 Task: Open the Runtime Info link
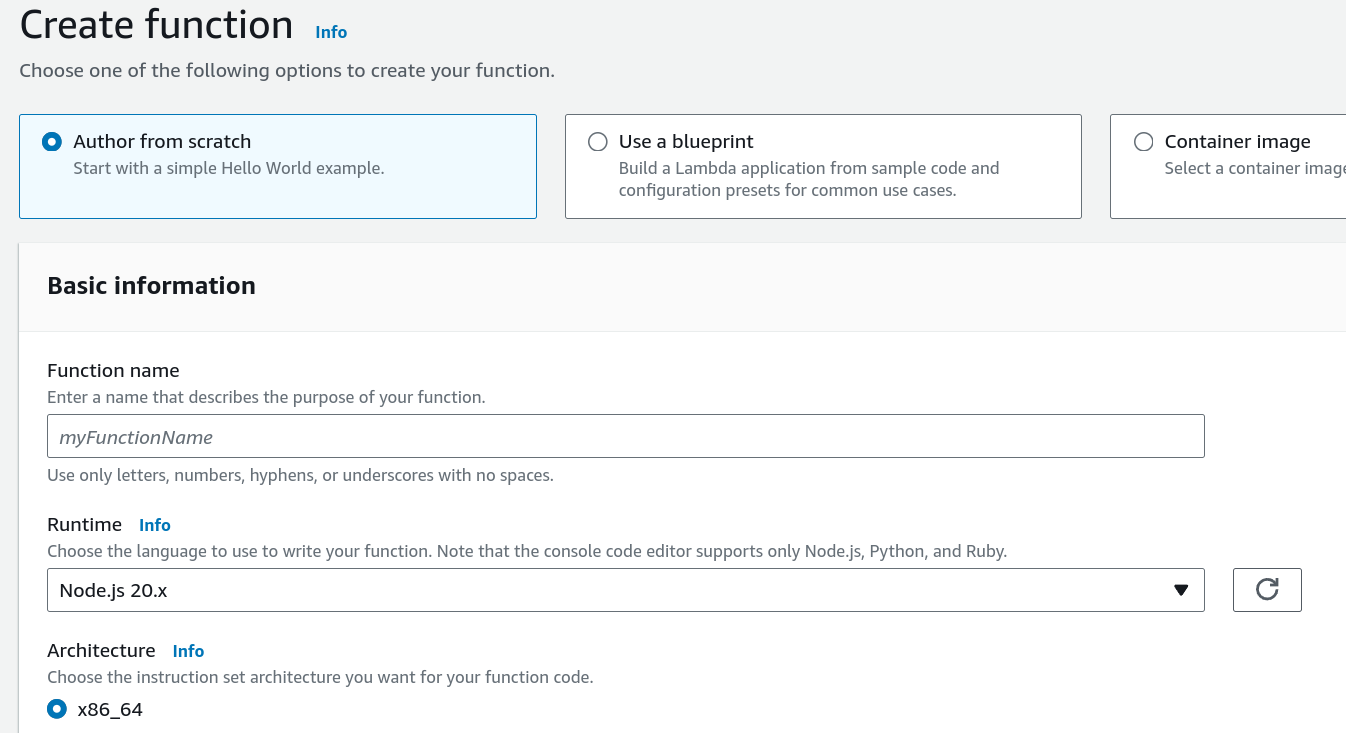pyautogui.click(x=155, y=524)
